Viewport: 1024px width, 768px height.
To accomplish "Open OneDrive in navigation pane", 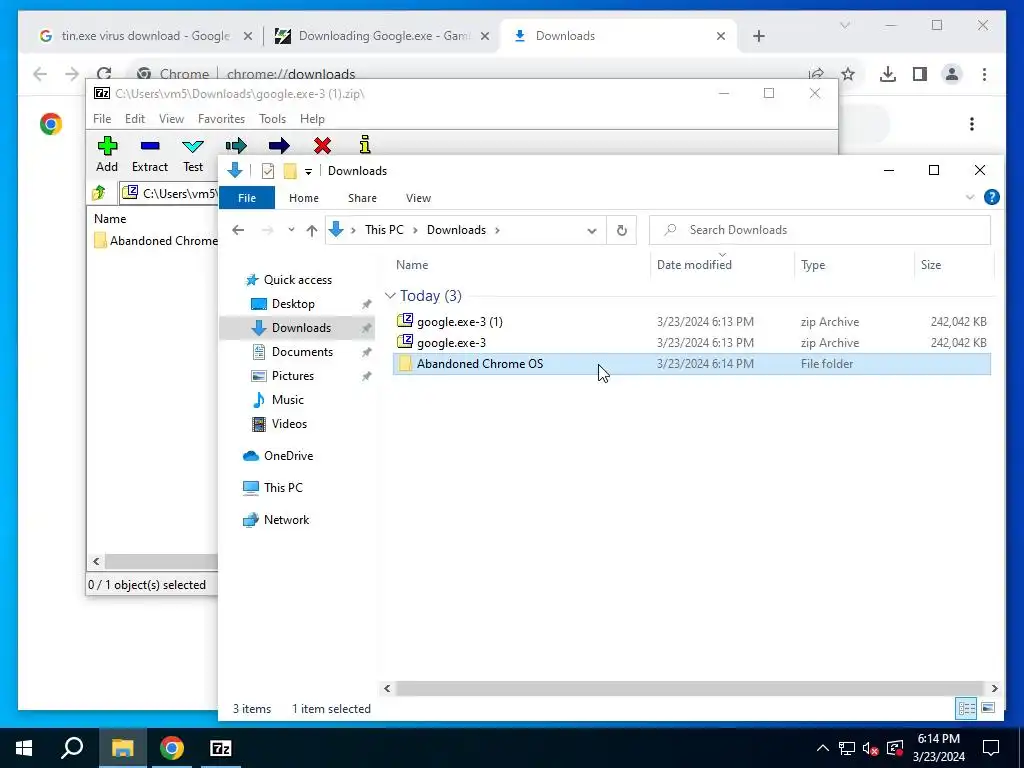I will pos(288,456).
